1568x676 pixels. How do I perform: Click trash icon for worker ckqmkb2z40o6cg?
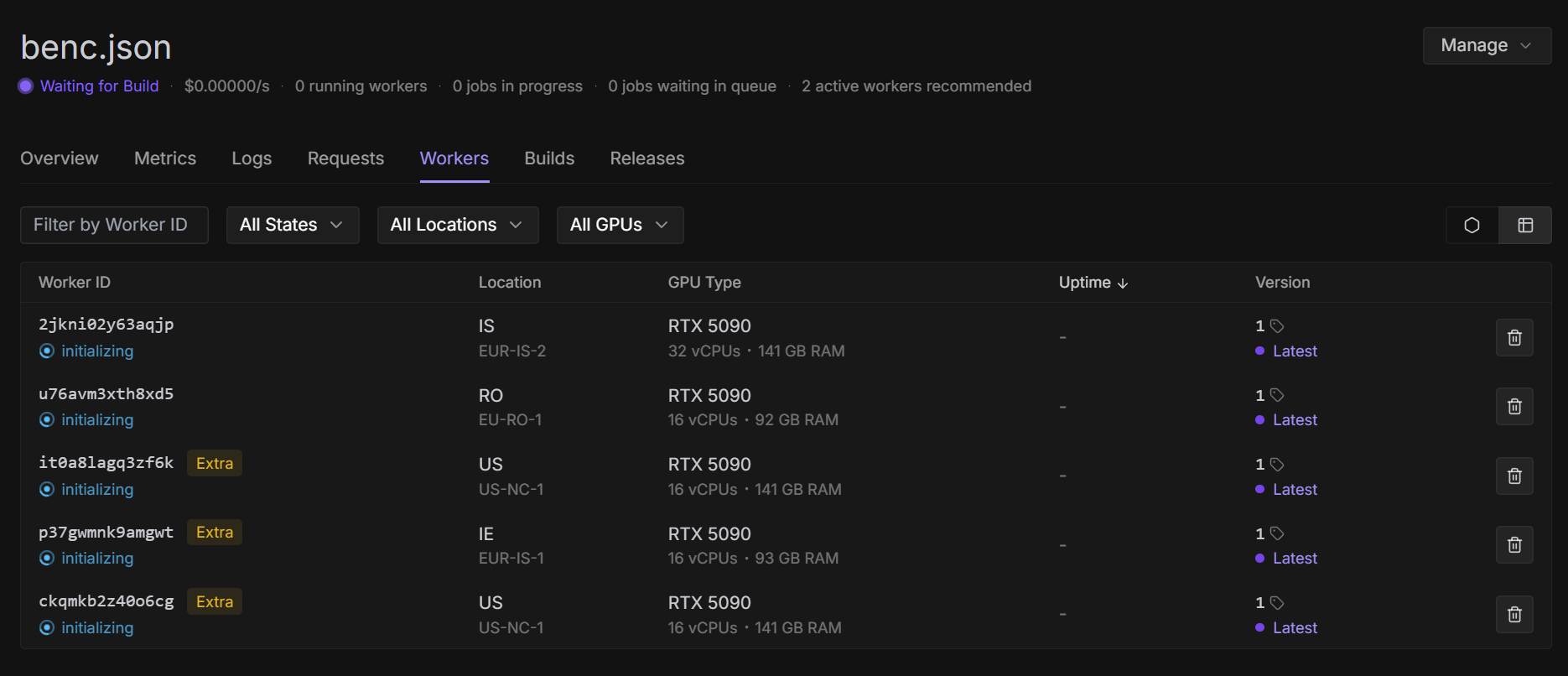pos(1514,615)
